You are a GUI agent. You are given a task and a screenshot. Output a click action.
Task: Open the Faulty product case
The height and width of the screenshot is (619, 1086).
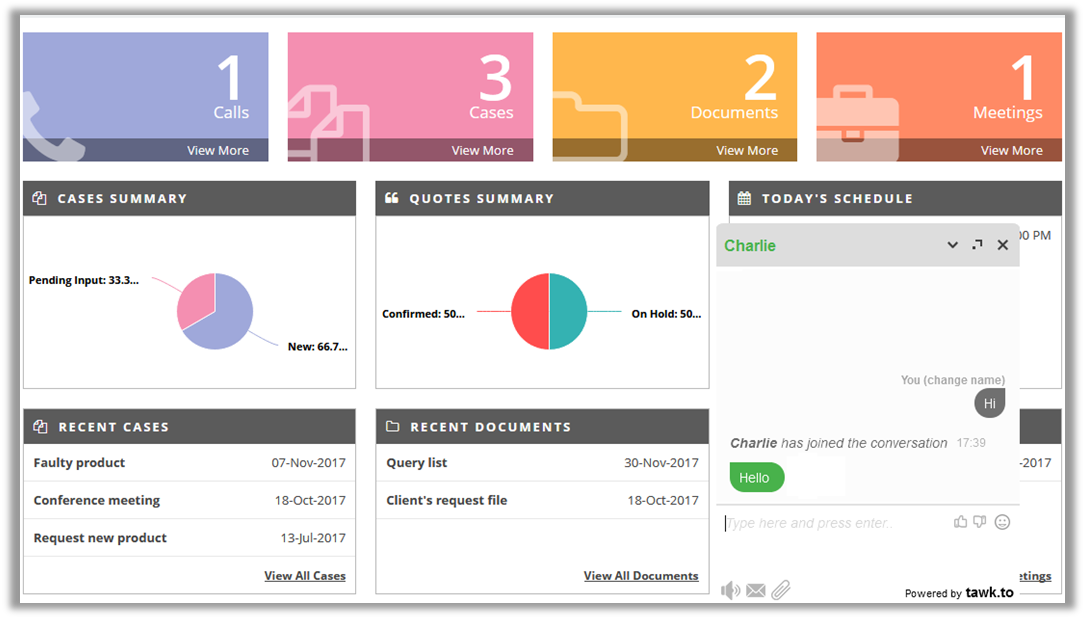tap(79, 463)
